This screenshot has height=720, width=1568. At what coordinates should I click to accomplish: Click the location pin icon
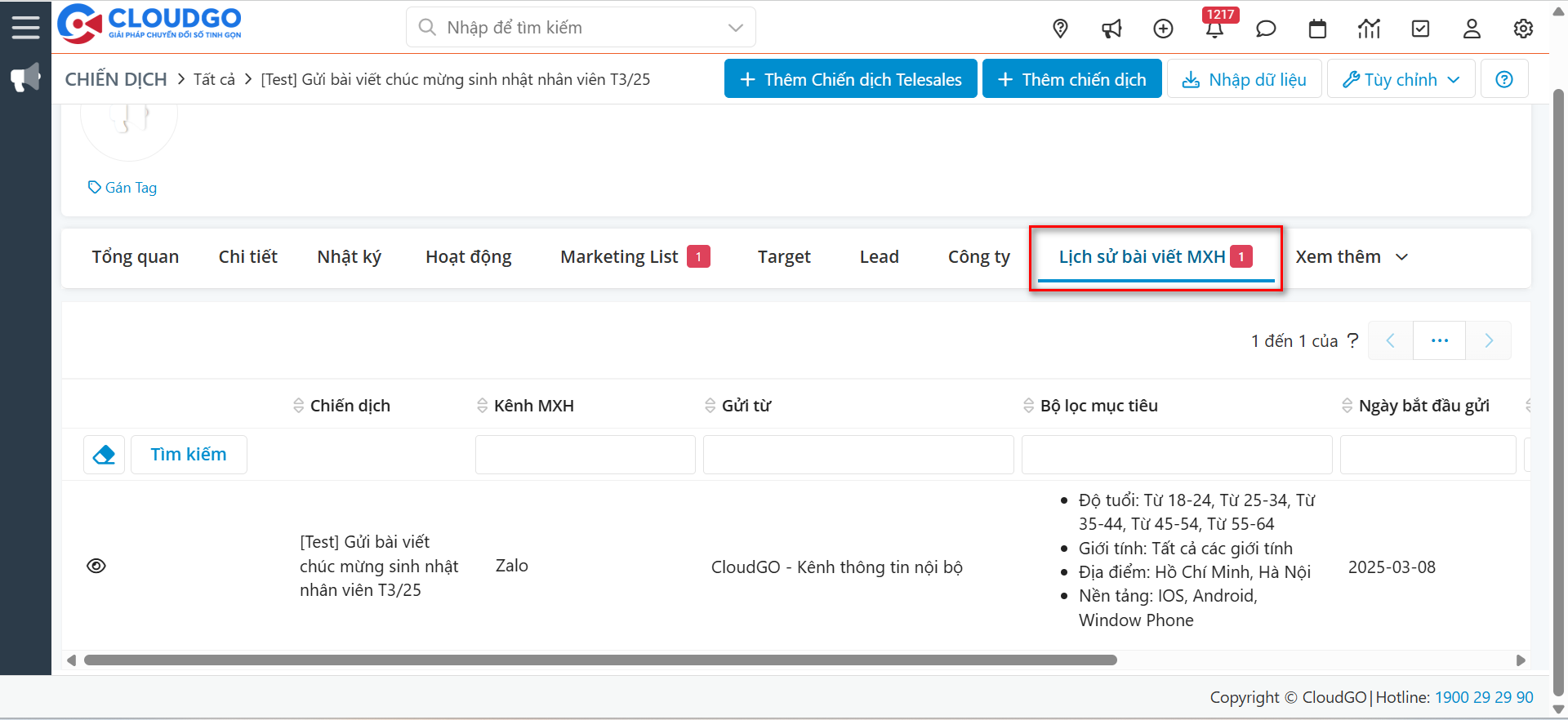[1060, 29]
